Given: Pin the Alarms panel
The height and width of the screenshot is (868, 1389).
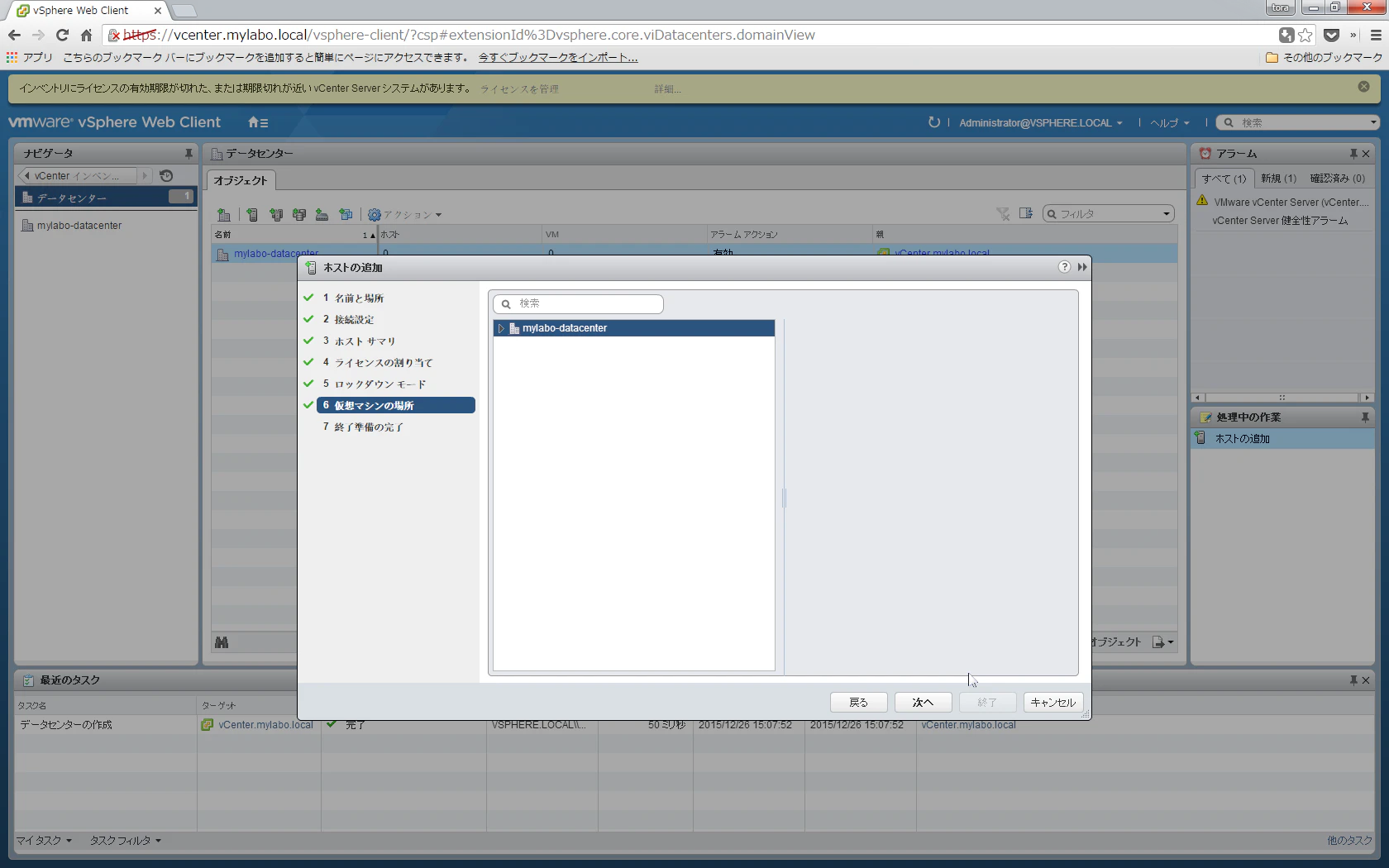Looking at the screenshot, I should [x=1353, y=154].
